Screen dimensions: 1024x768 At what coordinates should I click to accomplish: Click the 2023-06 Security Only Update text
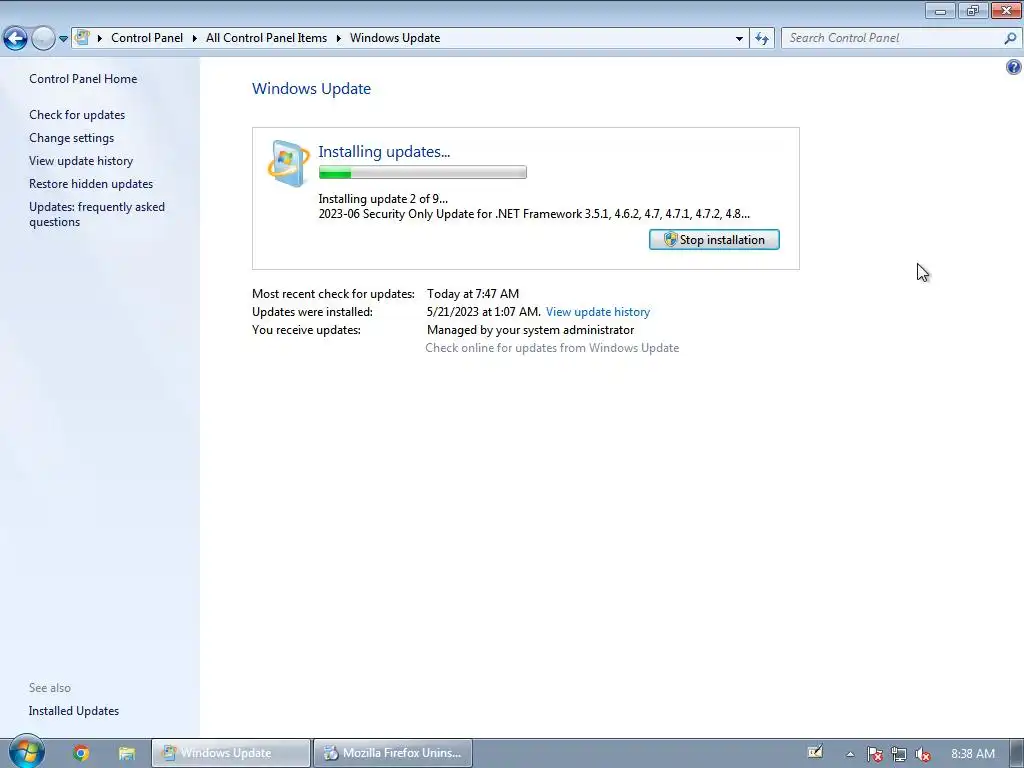534,214
